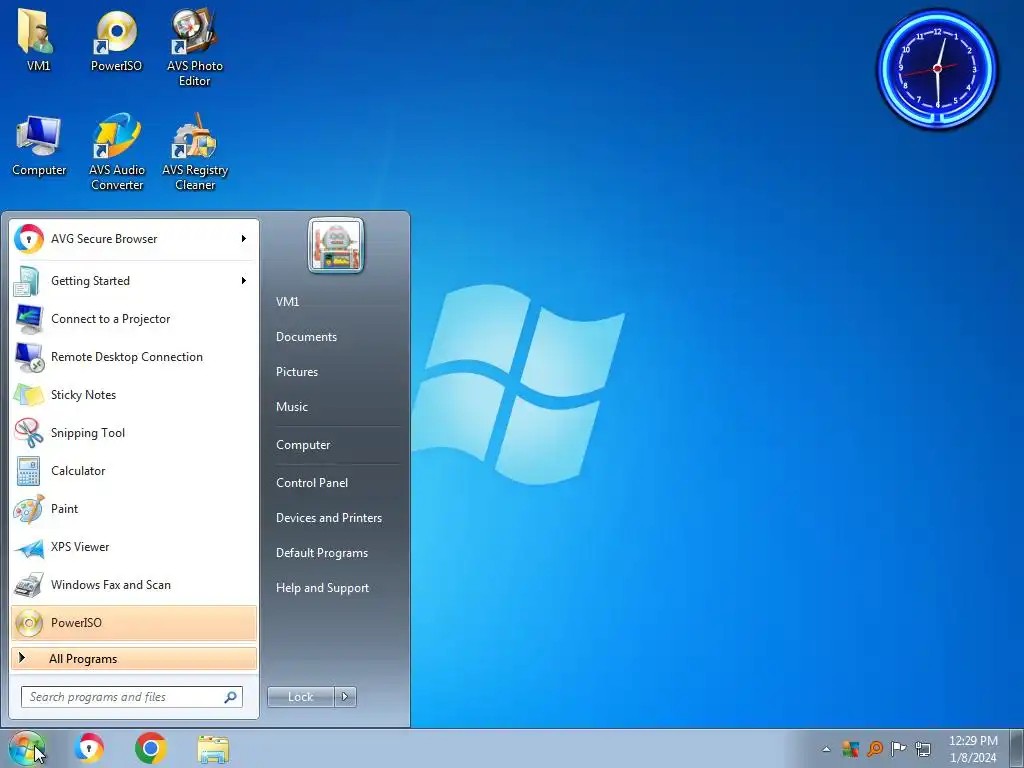The height and width of the screenshot is (768, 1024).
Task: Click the search magnifier icon in Start menu
Action: [231, 697]
